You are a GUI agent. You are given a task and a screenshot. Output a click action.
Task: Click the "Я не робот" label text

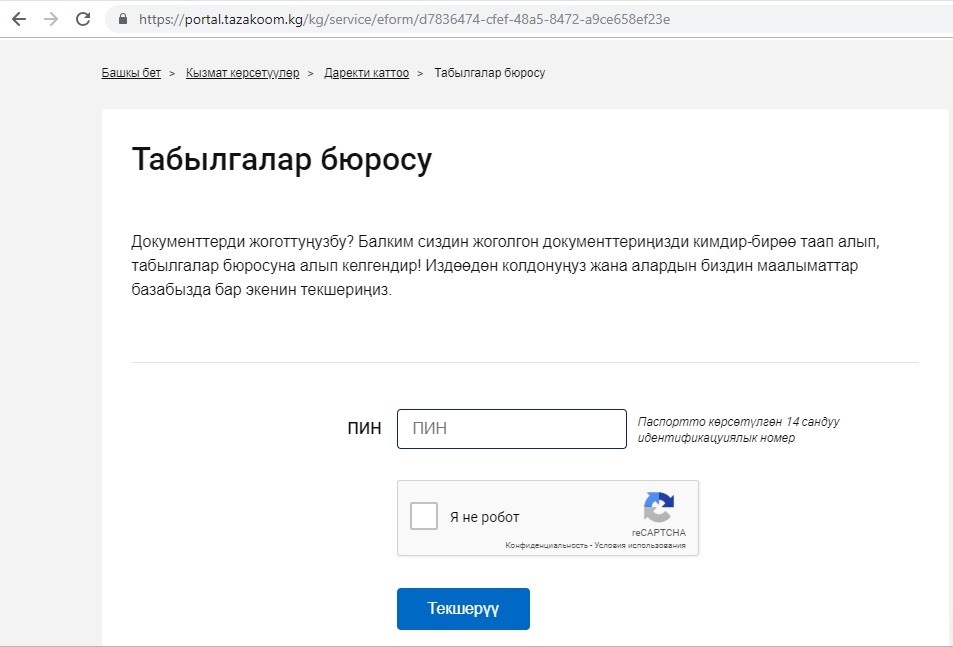point(484,517)
